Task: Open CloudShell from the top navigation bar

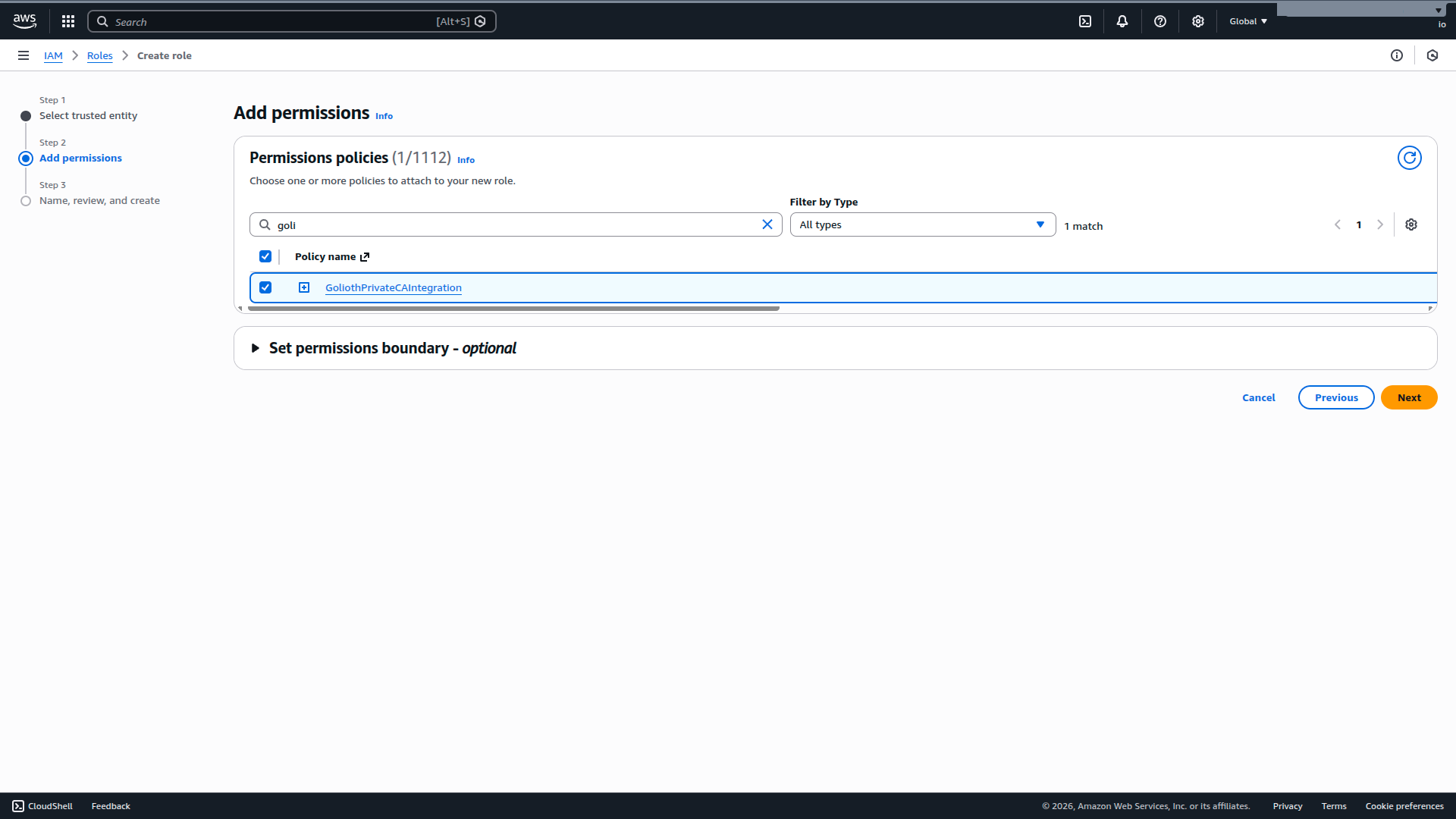Action: click(x=1085, y=21)
